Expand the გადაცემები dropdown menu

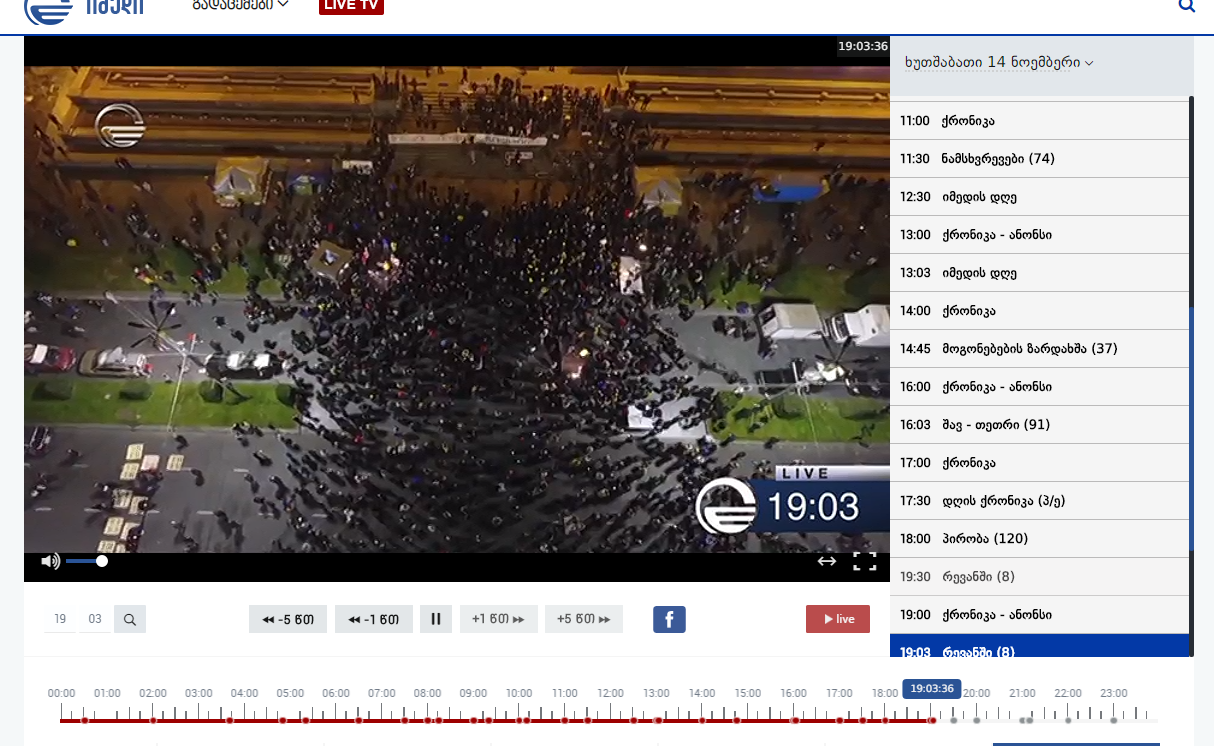click(241, 5)
